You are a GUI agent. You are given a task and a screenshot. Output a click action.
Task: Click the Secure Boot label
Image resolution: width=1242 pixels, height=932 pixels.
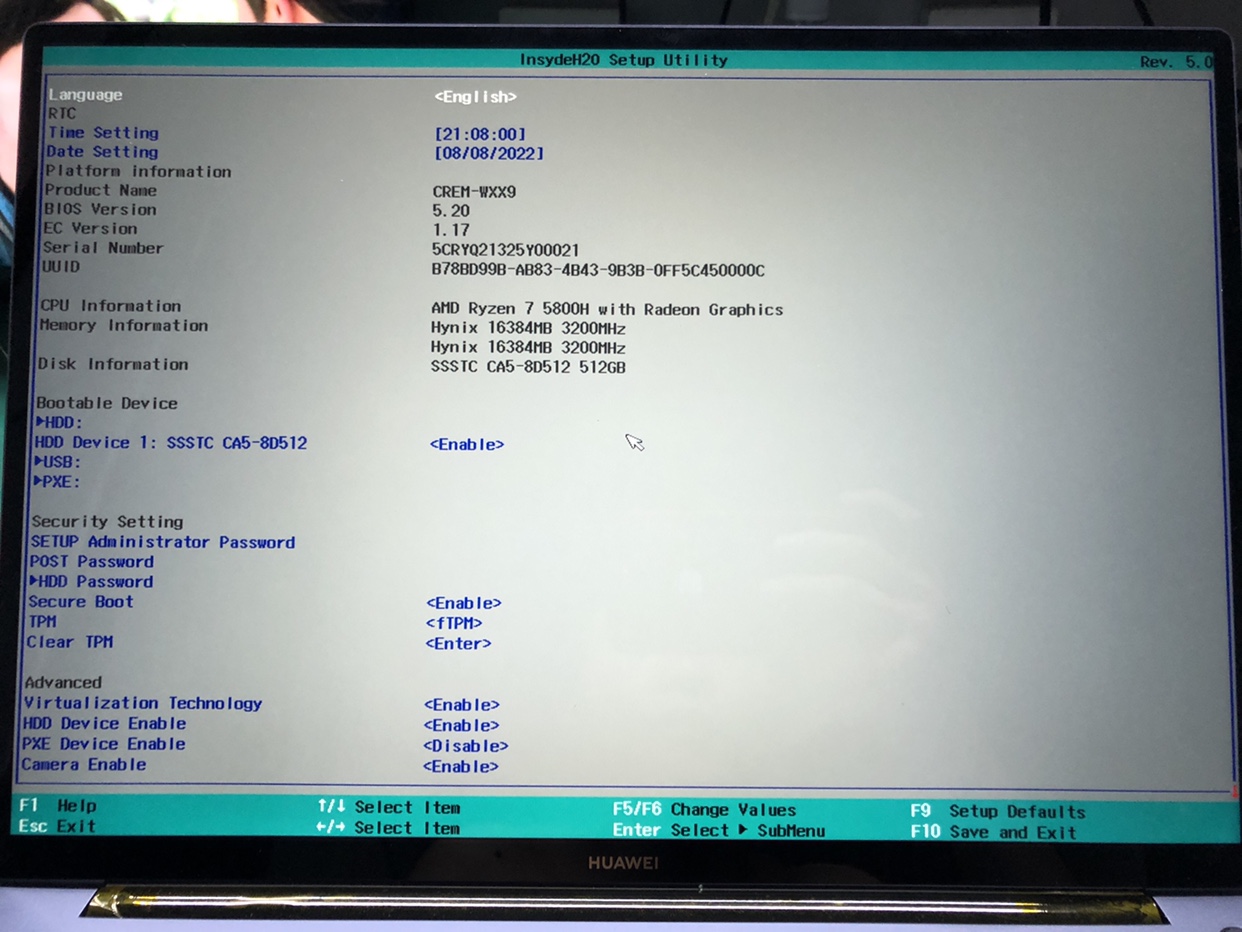click(81, 602)
